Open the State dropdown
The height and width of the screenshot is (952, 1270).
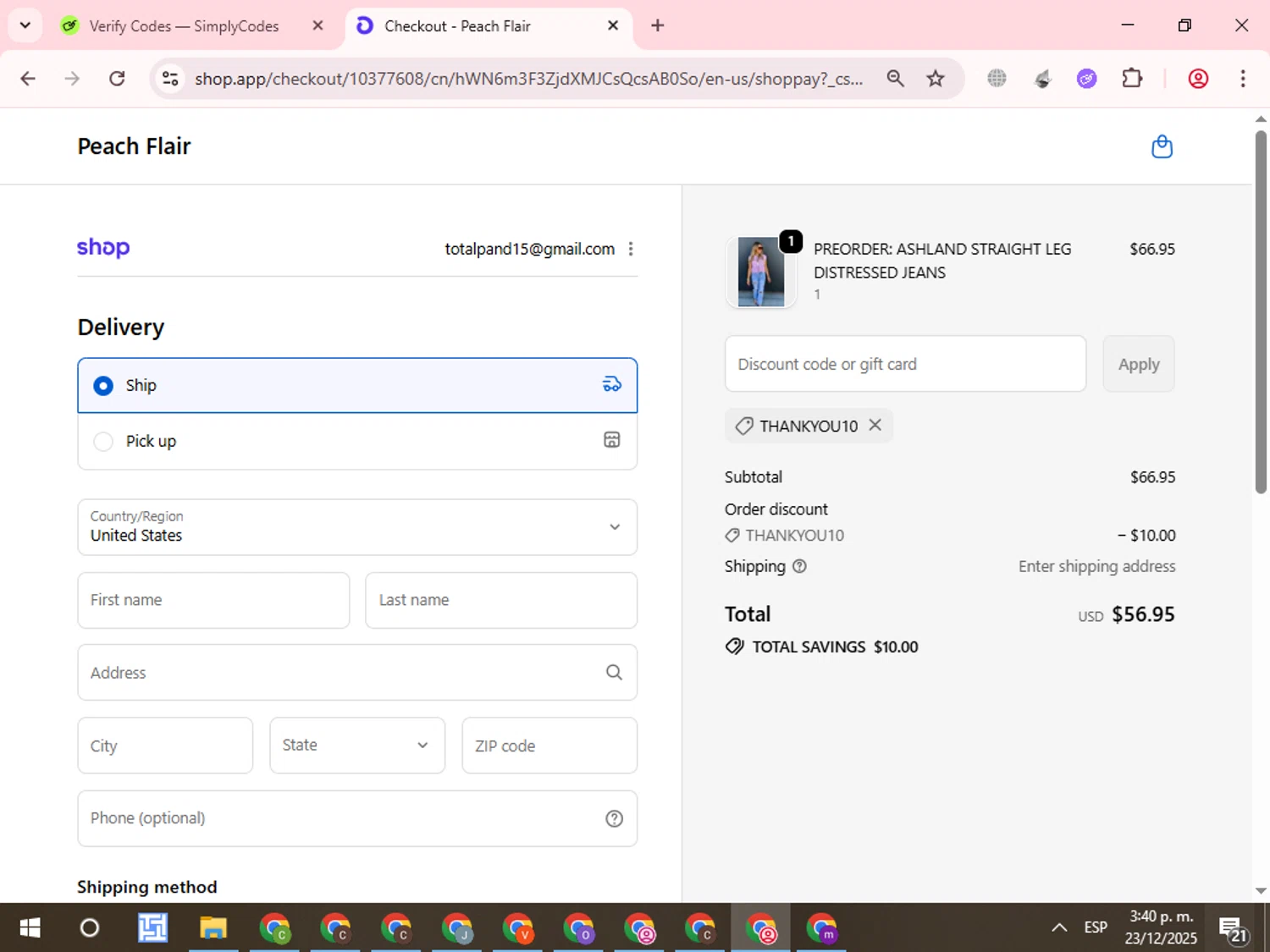[357, 746]
